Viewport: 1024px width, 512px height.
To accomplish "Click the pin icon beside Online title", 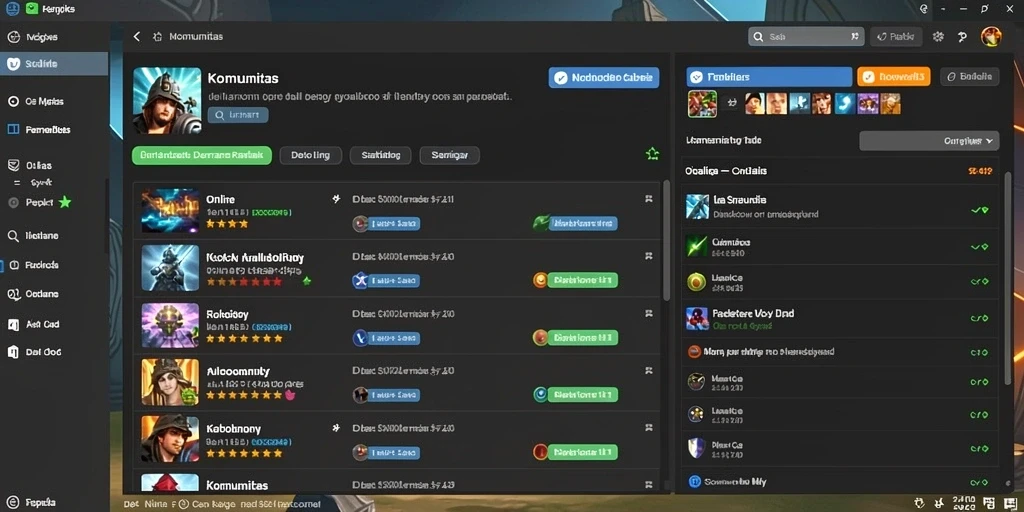I will coord(336,199).
